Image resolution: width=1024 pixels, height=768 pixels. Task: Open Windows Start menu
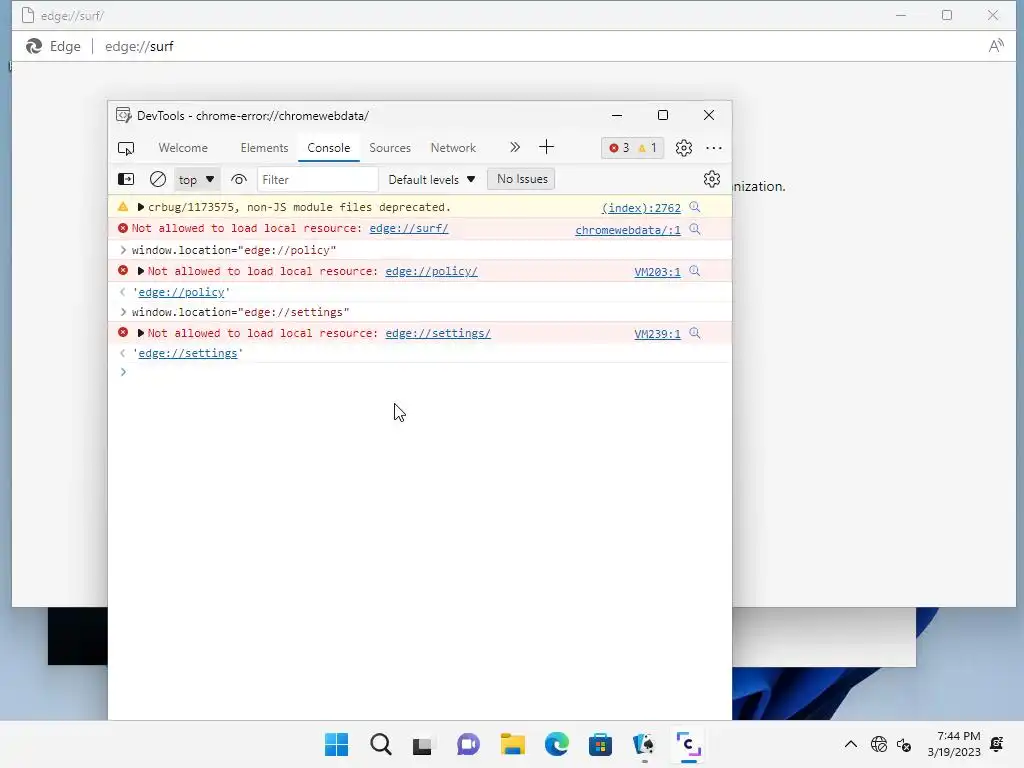click(336, 744)
